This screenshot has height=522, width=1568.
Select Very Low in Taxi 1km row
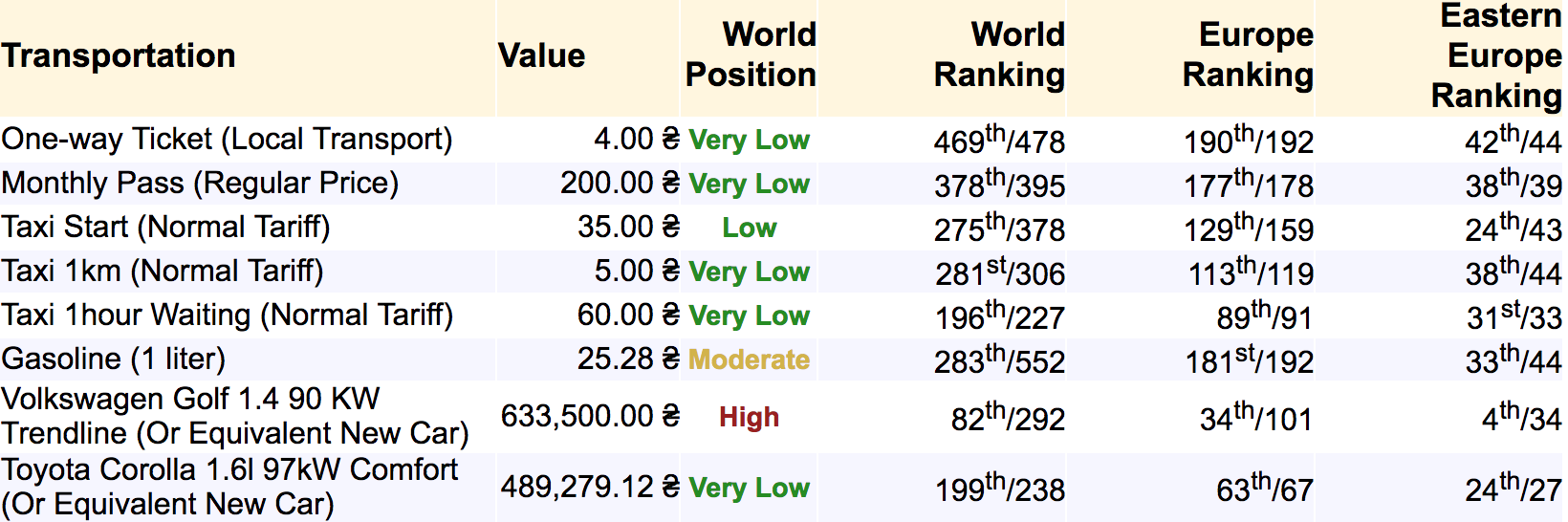coord(749,272)
